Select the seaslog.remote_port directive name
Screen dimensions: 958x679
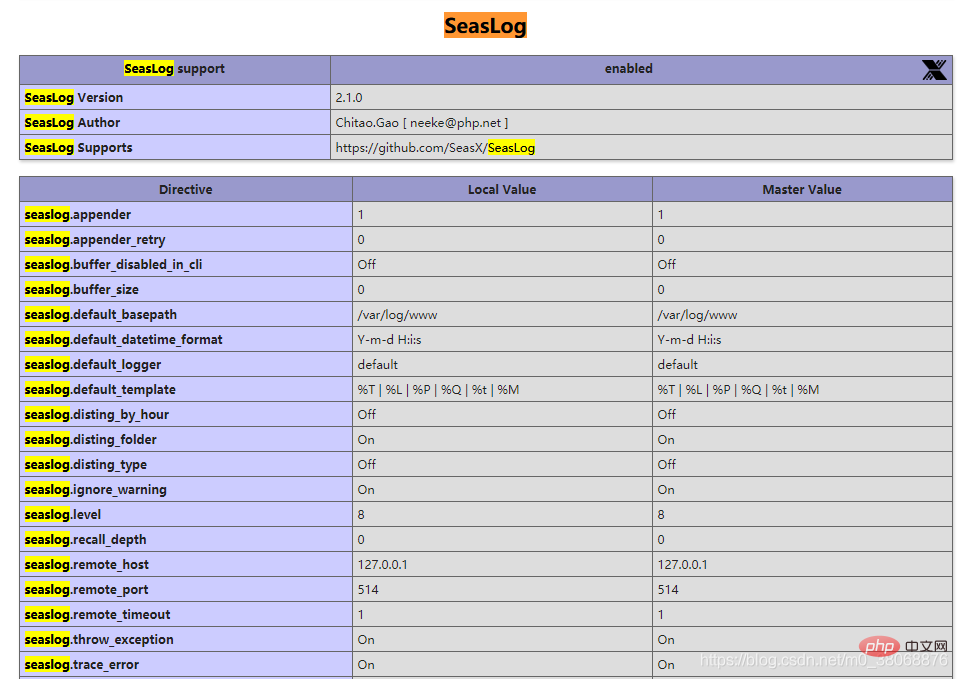[x=86, y=590]
